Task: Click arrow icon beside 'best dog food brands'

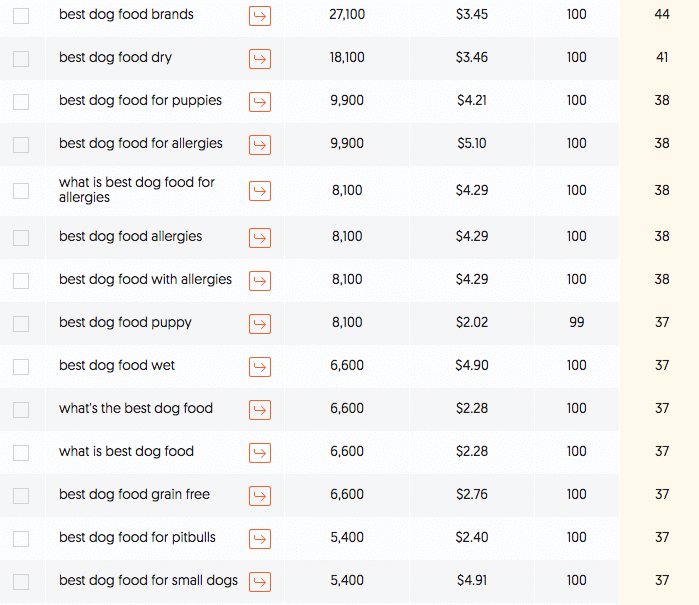Action: [260, 16]
